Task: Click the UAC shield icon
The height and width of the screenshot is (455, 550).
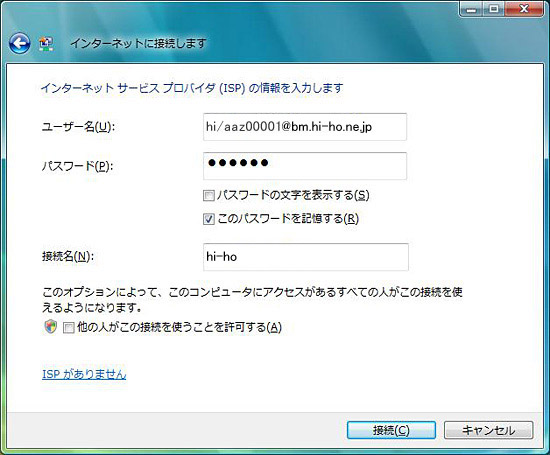Action: (x=51, y=327)
